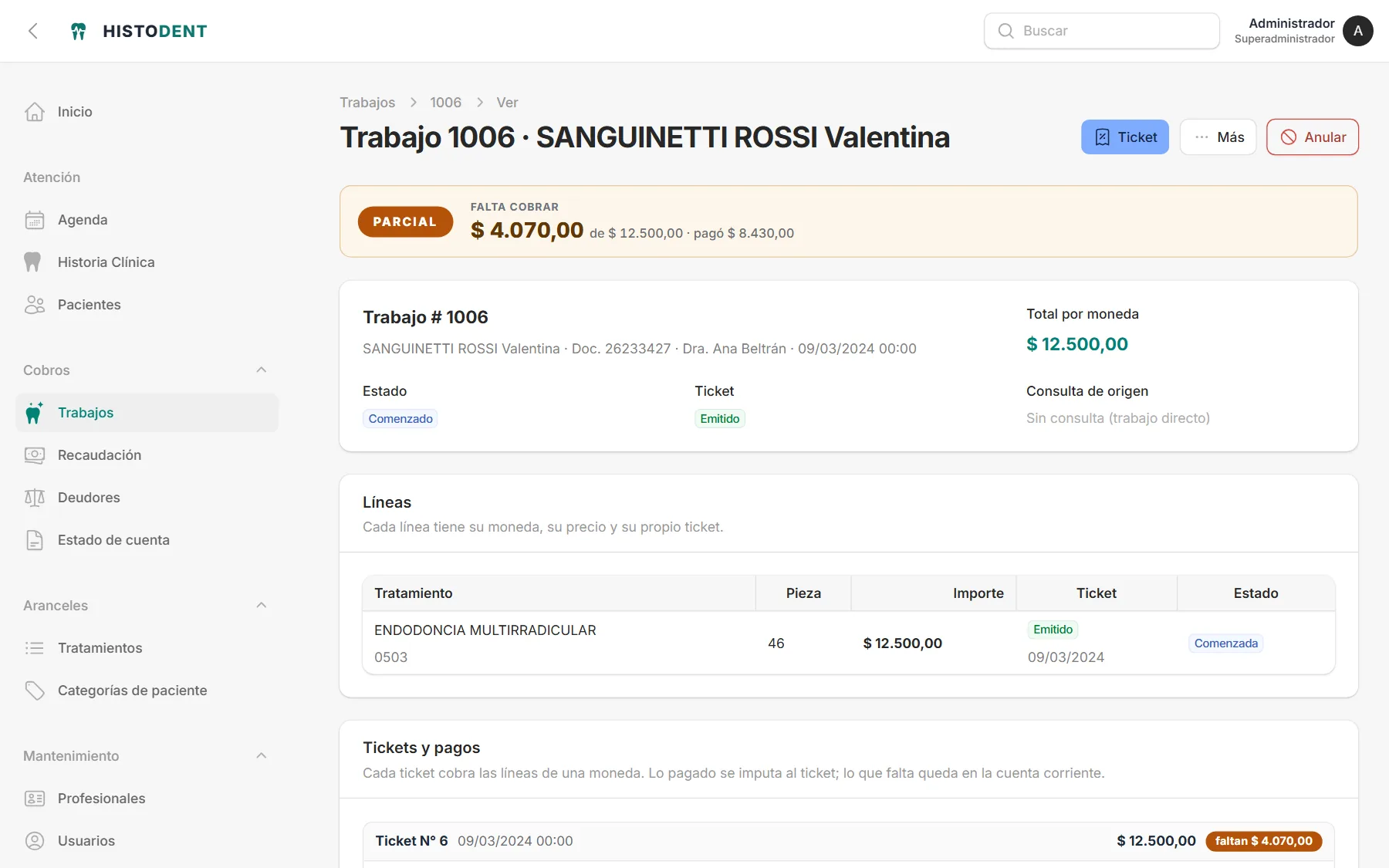Click the Comenzada status in Líneas table
The width and height of the screenshot is (1389, 868).
click(1226, 643)
